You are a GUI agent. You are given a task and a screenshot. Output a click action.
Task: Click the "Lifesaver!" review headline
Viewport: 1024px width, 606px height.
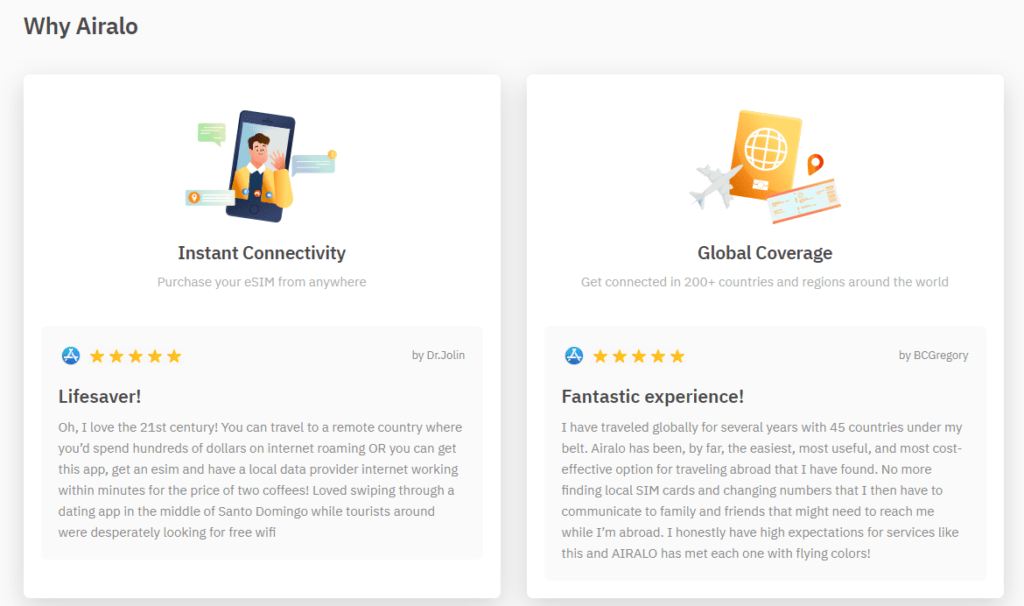(100, 397)
